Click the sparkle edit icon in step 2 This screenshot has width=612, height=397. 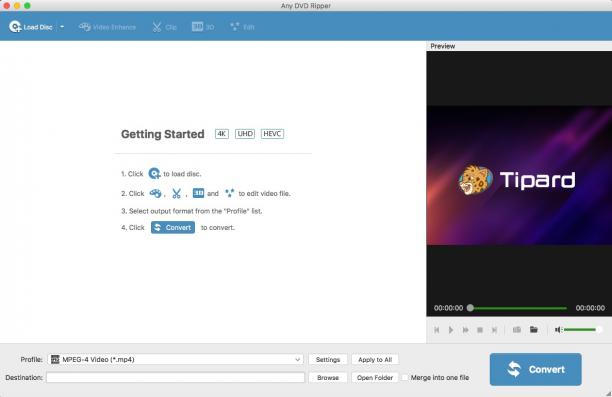[x=230, y=193]
